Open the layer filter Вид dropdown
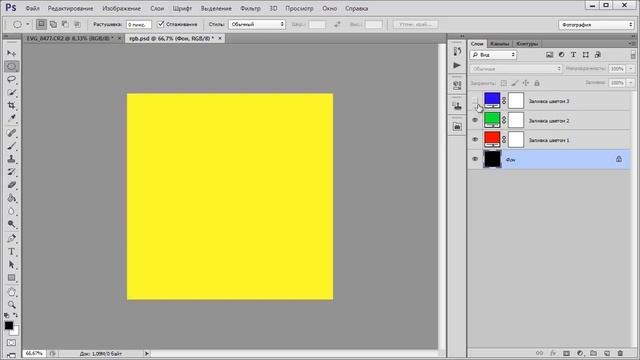The image size is (640, 360). pos(493,55)
